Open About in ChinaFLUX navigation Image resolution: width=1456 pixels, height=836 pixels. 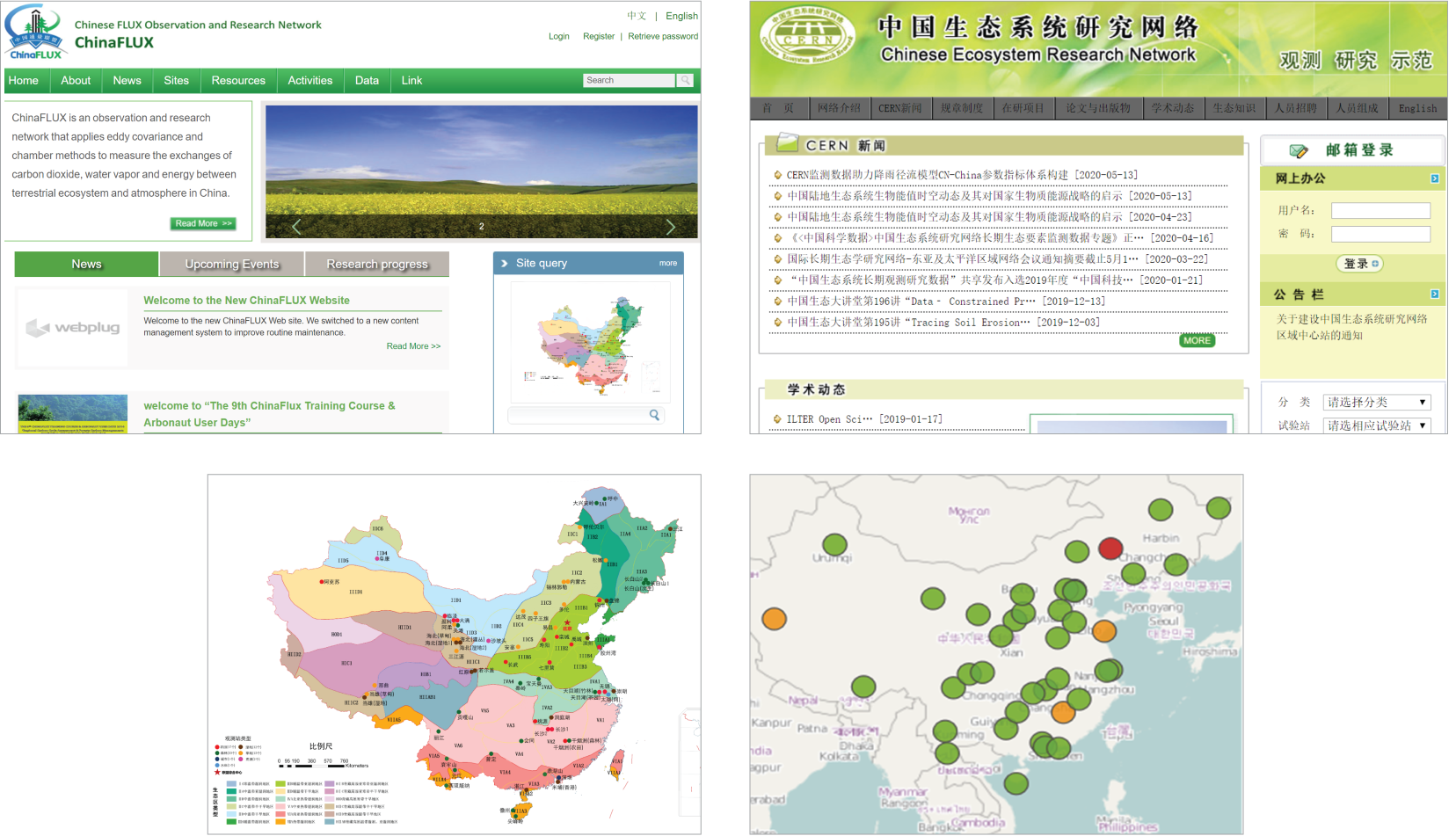coord(76,80)
